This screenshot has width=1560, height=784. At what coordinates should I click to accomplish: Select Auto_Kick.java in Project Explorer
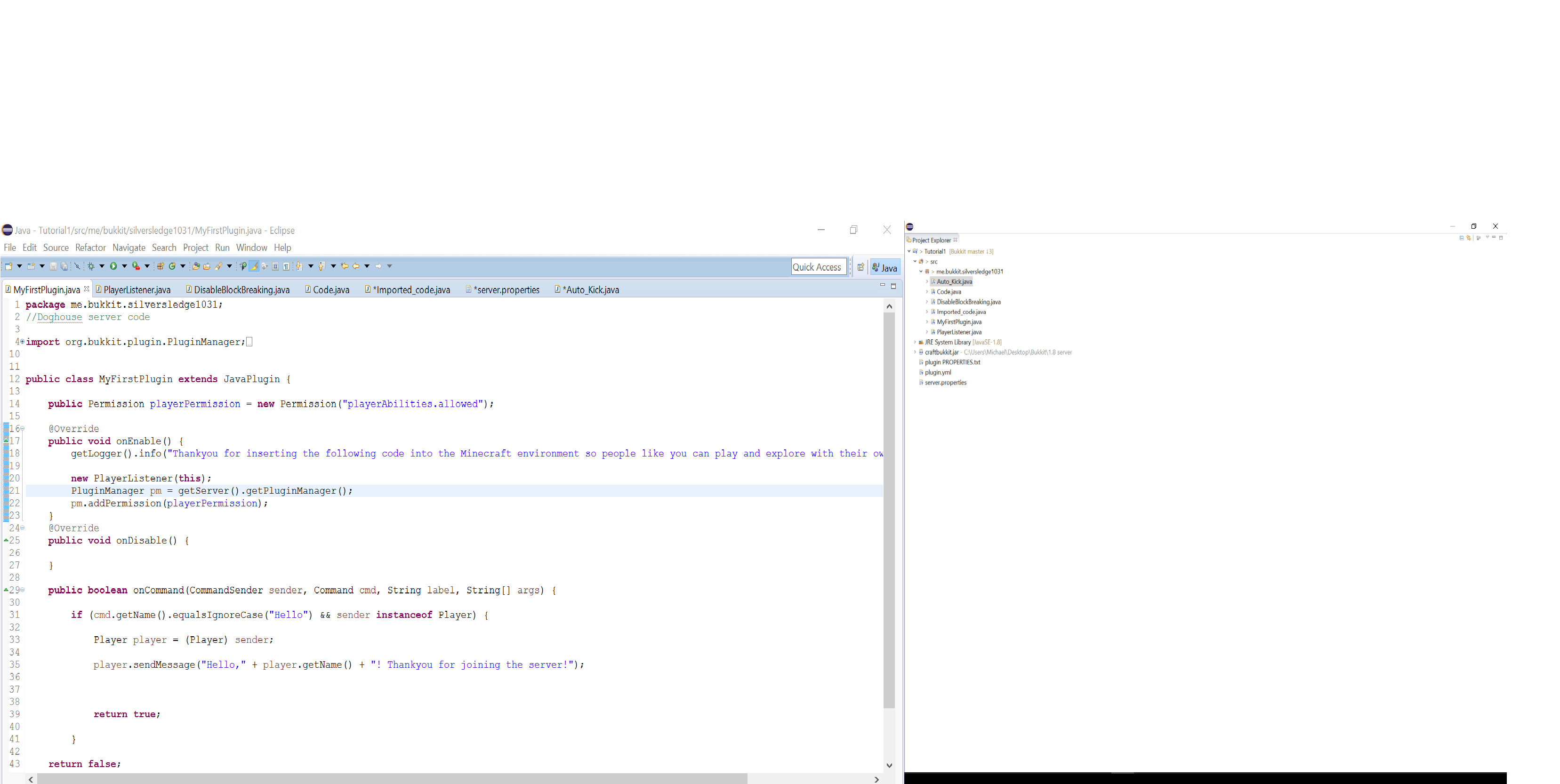953,281
